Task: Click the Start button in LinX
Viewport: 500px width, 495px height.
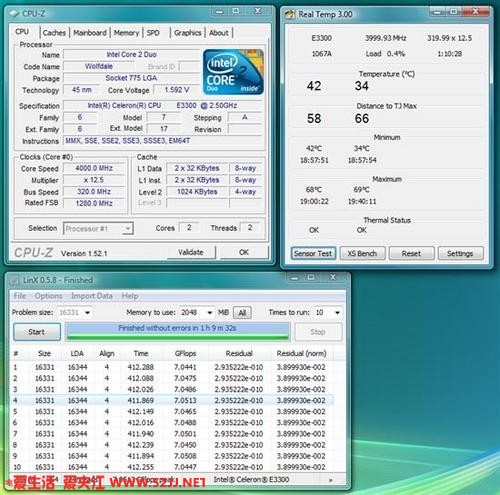Action: (37, 332)
